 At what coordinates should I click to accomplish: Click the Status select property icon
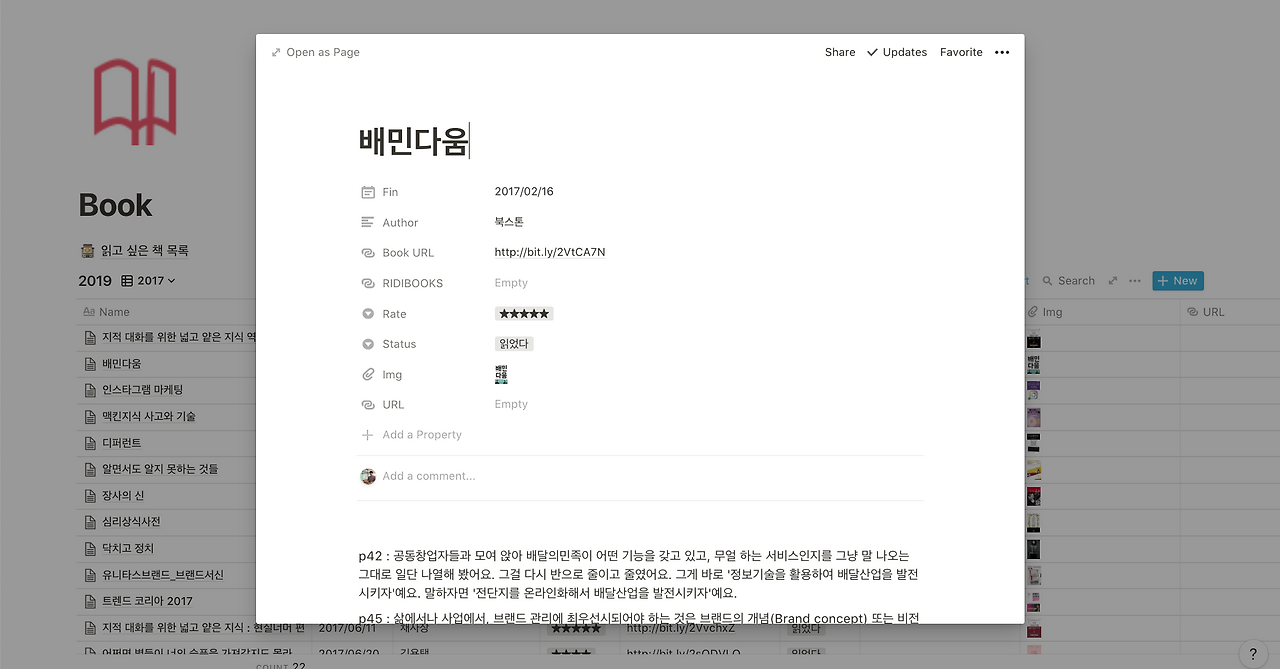[368, 344]
